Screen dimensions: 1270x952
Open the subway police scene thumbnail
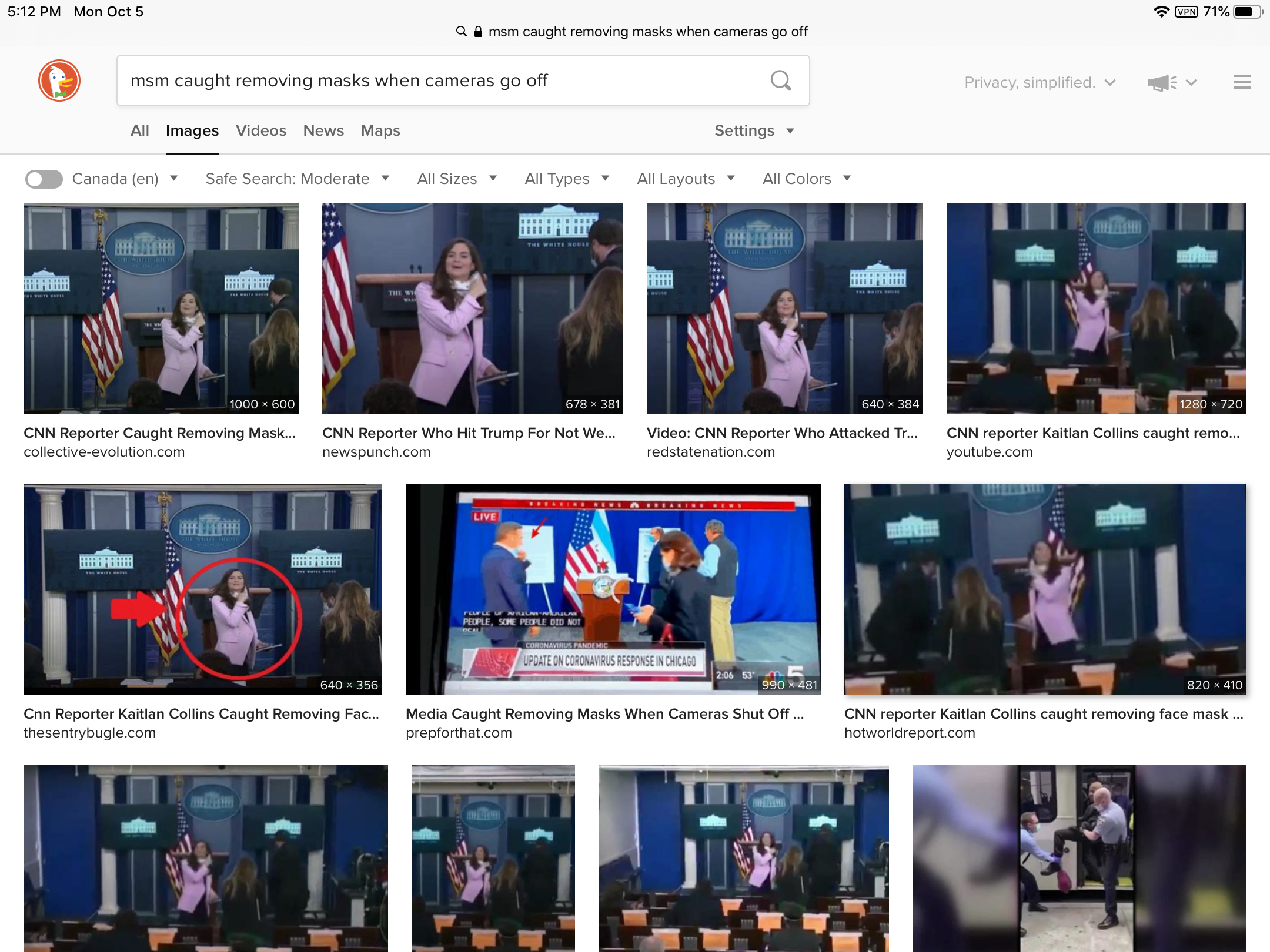point(1079,858)
